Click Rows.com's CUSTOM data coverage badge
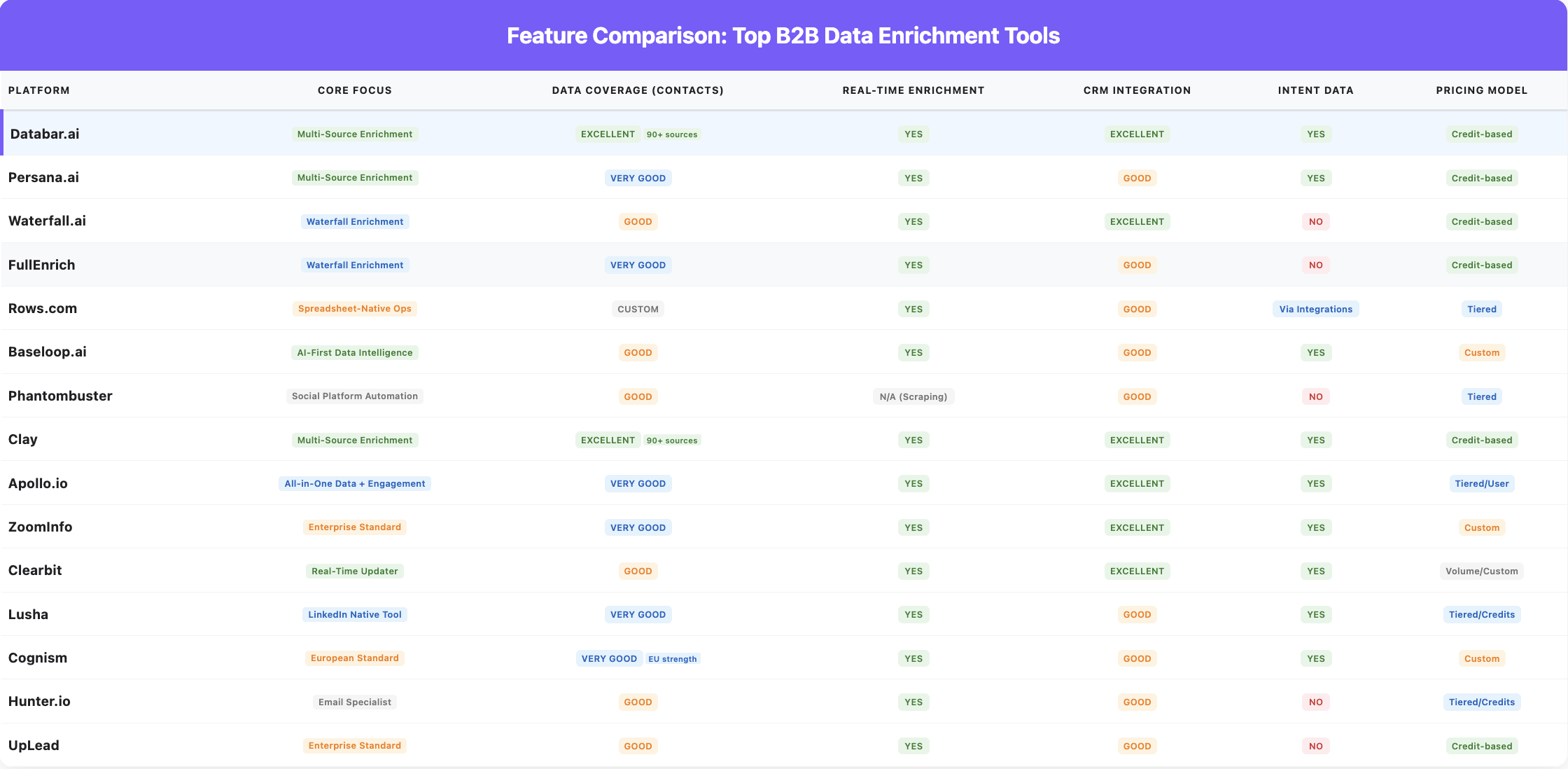Viewport: 1568px width, 769px height. [638, 309]
